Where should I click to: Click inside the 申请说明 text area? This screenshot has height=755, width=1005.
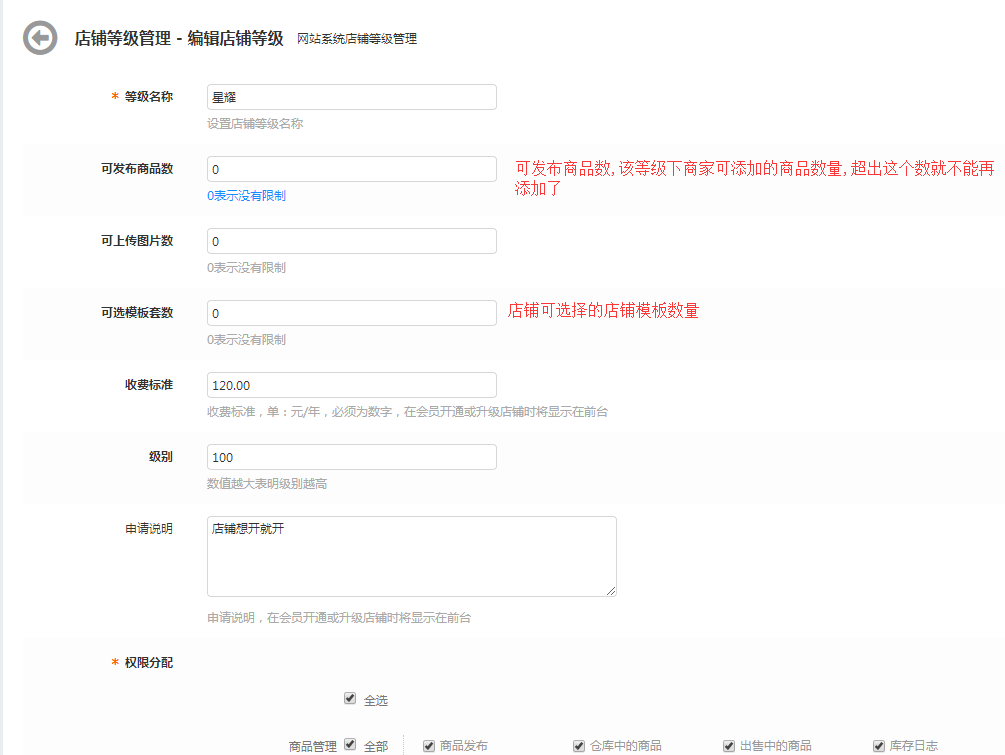(411, 556)
